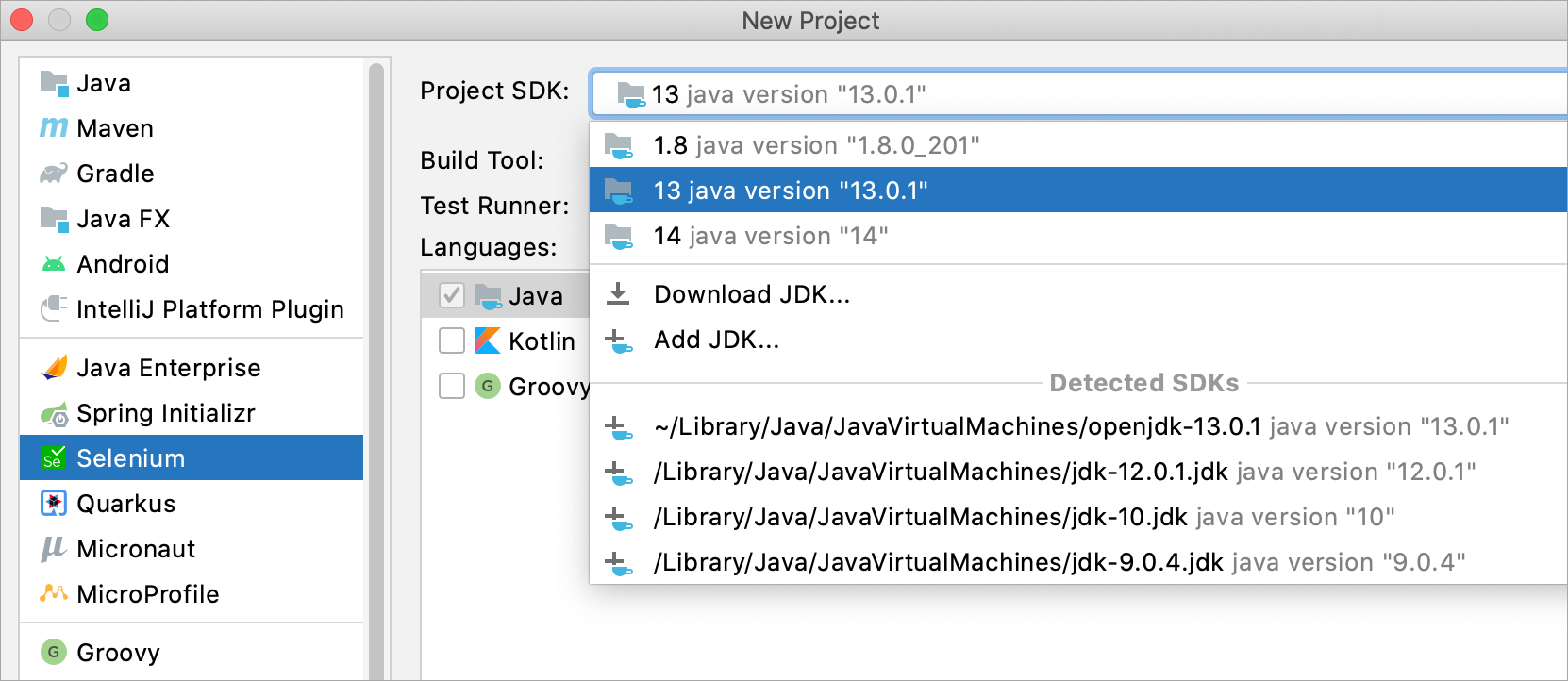Click the plus icon for jdk-9.0.4.jdk
Viewport: 1568px width, 681px height.
click(x=618, y=564)
